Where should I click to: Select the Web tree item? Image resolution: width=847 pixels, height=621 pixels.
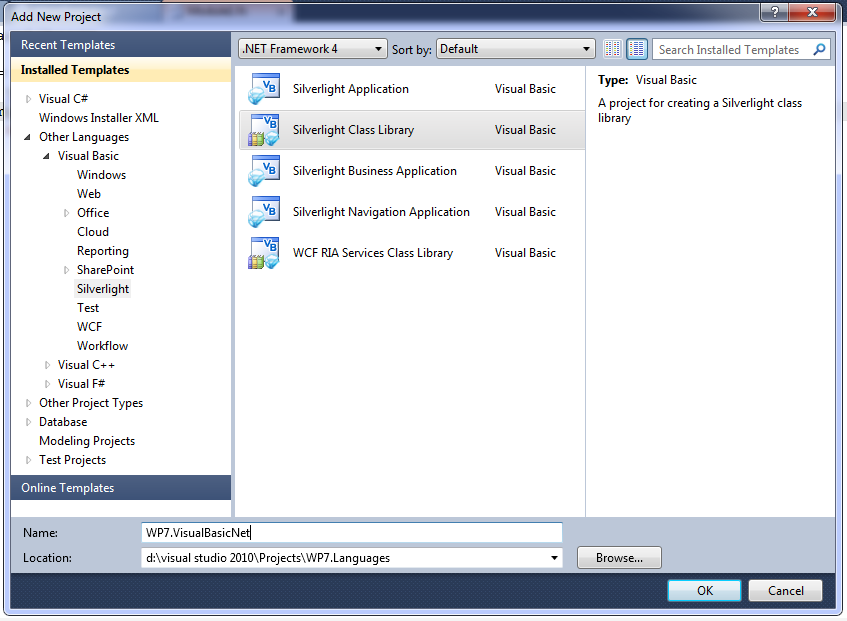click(x=89, y=194)
